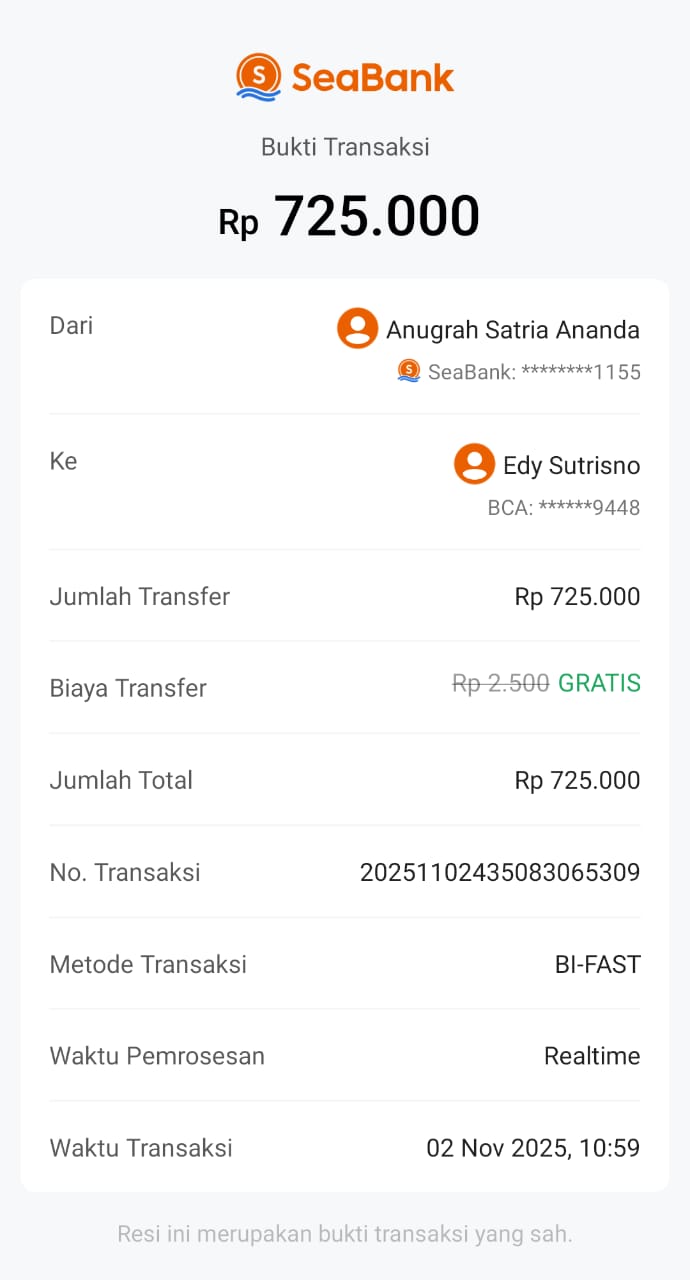Click the BI-FAST transaction method value
690x1280 pixels.
click(x=597, y=965)
